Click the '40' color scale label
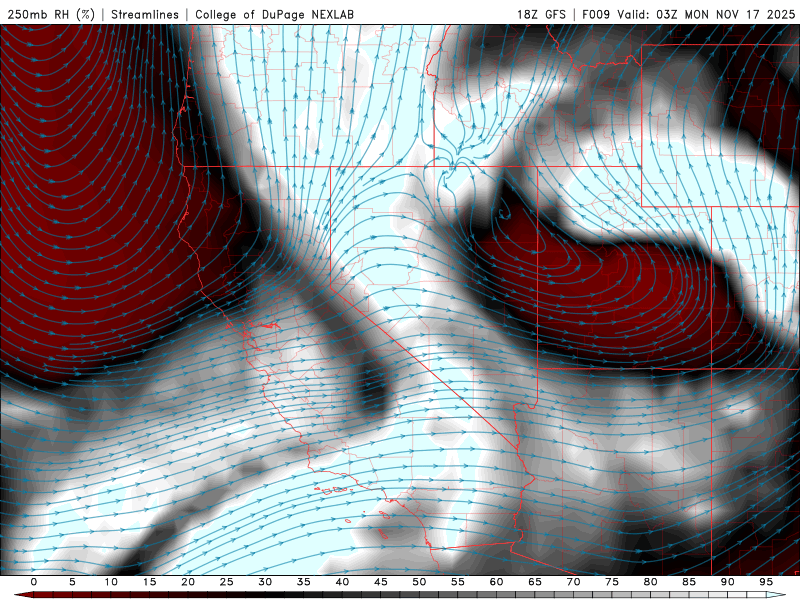Image resolution: width=800 pixels, height=600 pixels. (342, 582)
